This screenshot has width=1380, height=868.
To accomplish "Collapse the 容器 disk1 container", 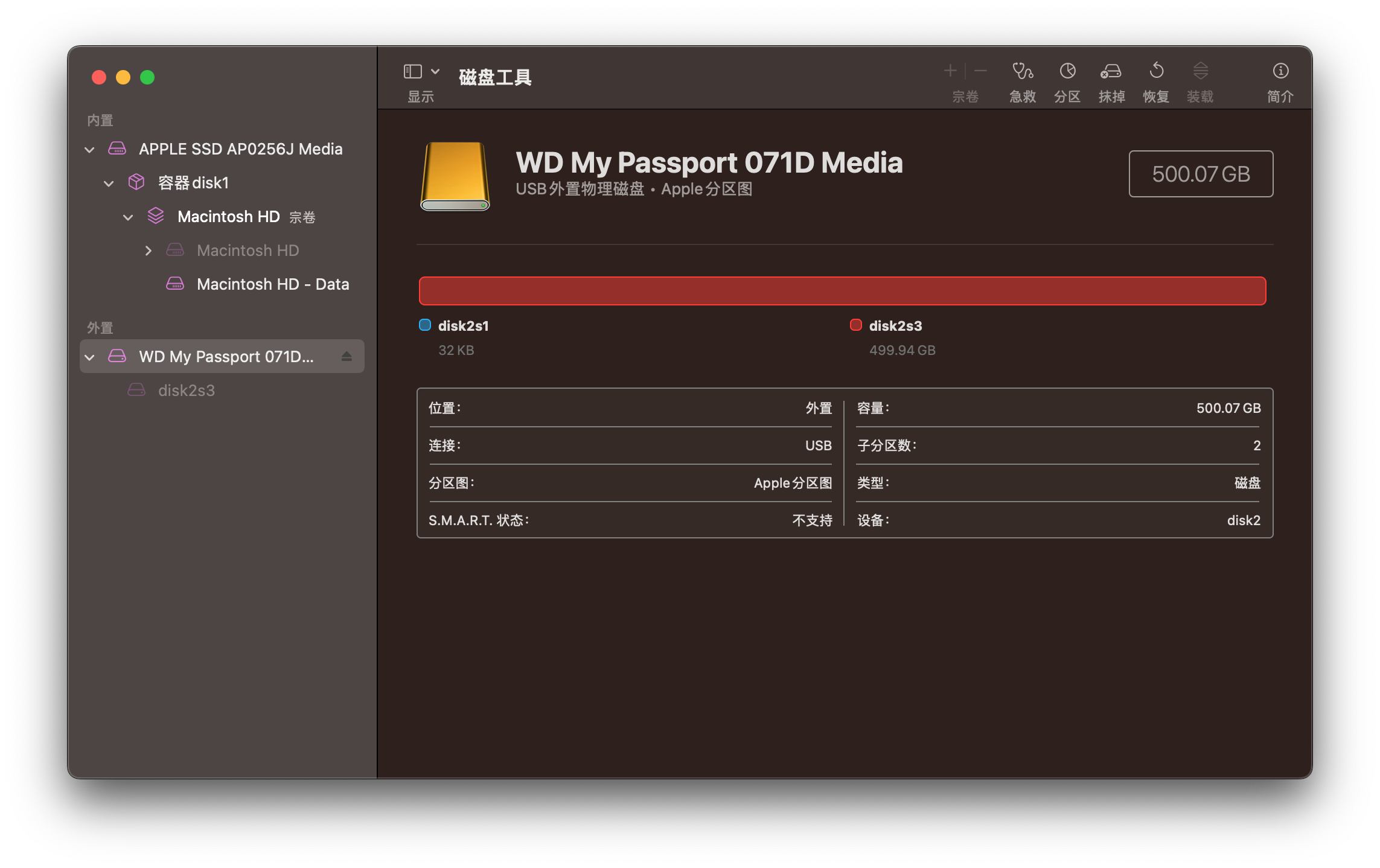I will [x=109, y=183].
